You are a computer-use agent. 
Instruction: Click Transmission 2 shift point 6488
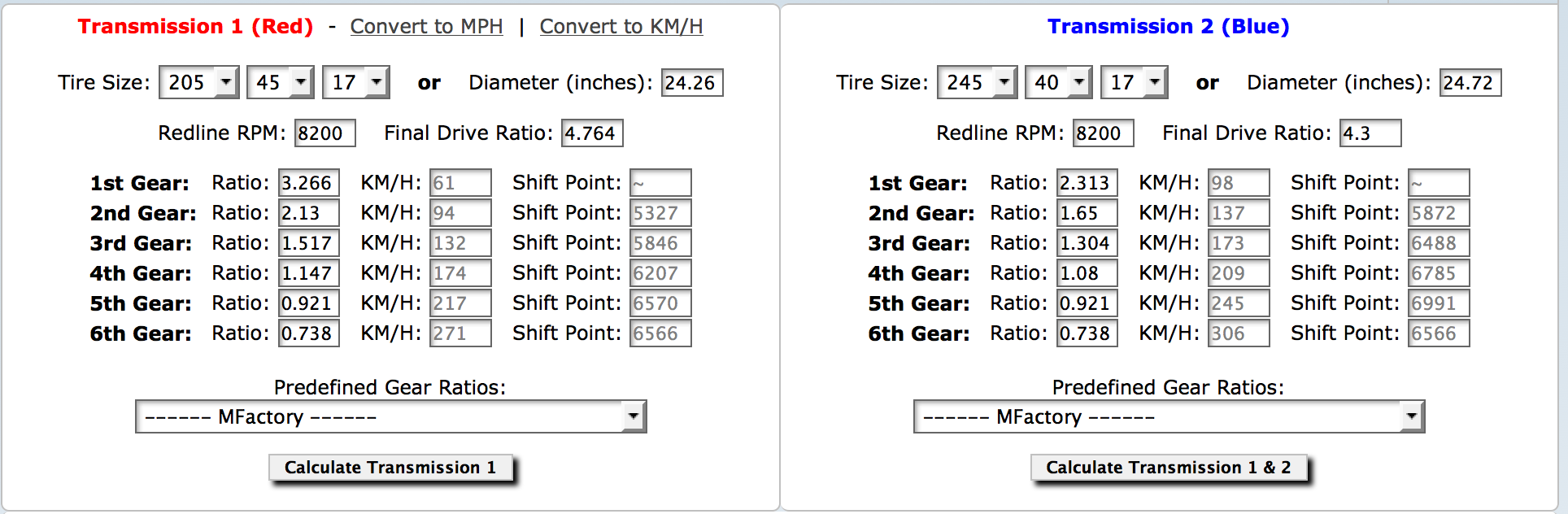coord(1439,243)
